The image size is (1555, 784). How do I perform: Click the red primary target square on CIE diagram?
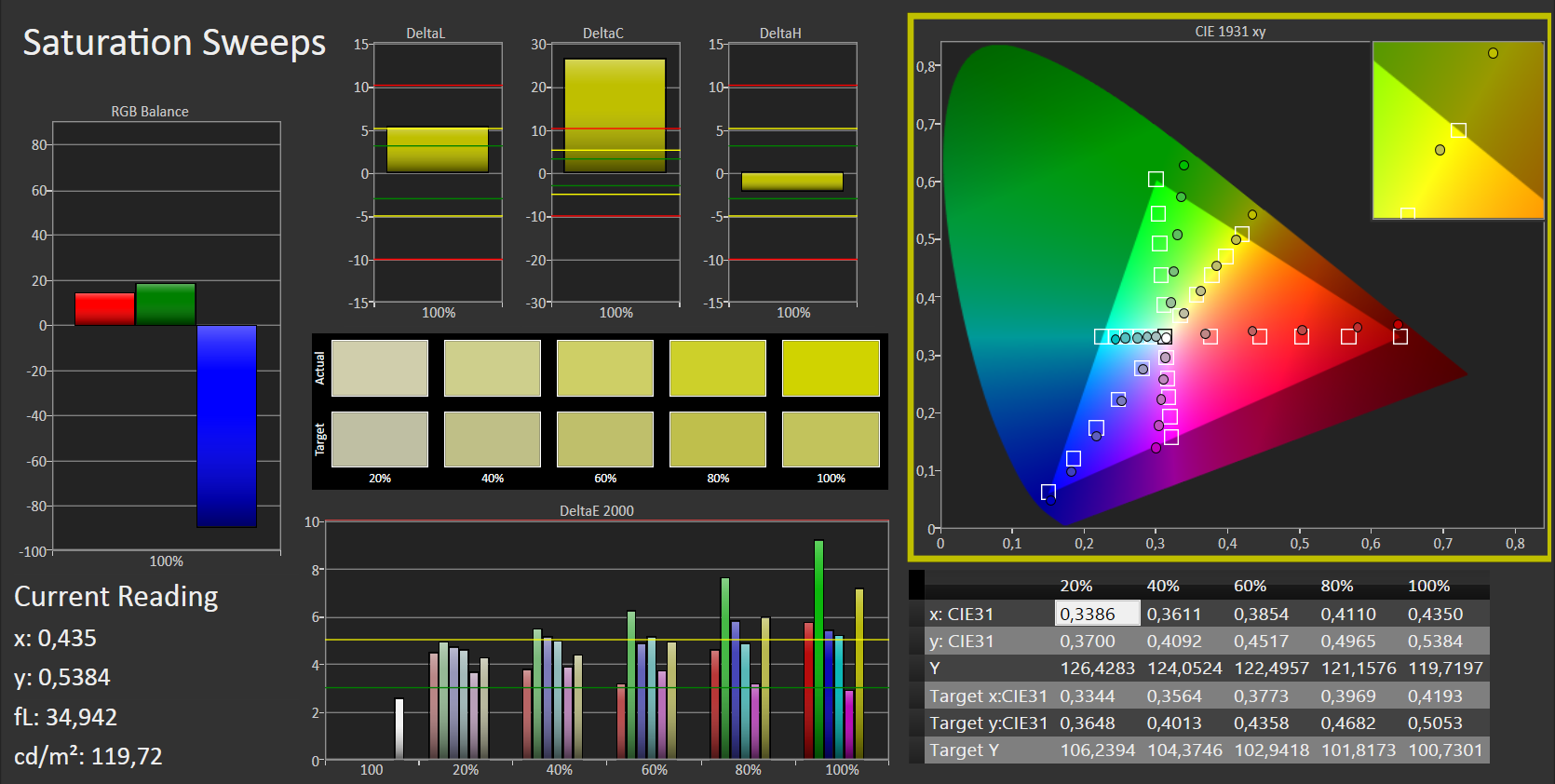click(1399, 336)
